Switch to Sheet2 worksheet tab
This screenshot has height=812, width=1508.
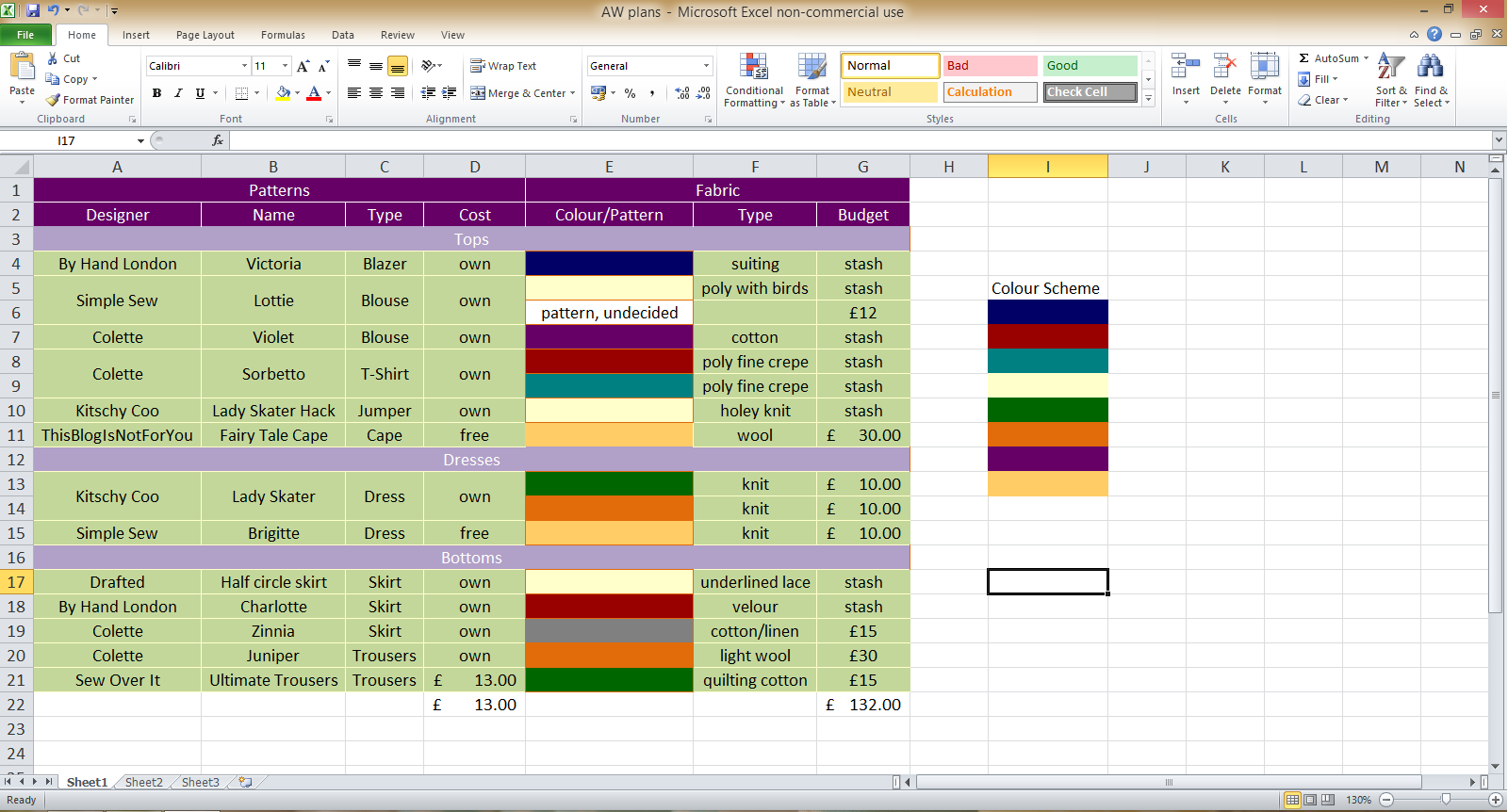[x=143, y=782]
